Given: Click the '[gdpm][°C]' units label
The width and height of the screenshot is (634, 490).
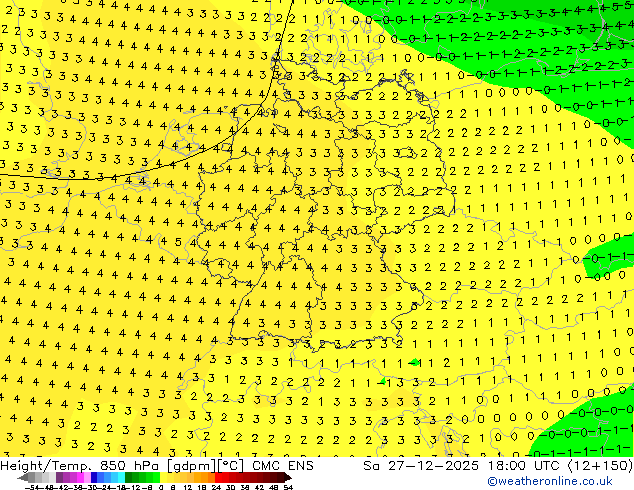Looking at the screenshot, I should point(205,466).
